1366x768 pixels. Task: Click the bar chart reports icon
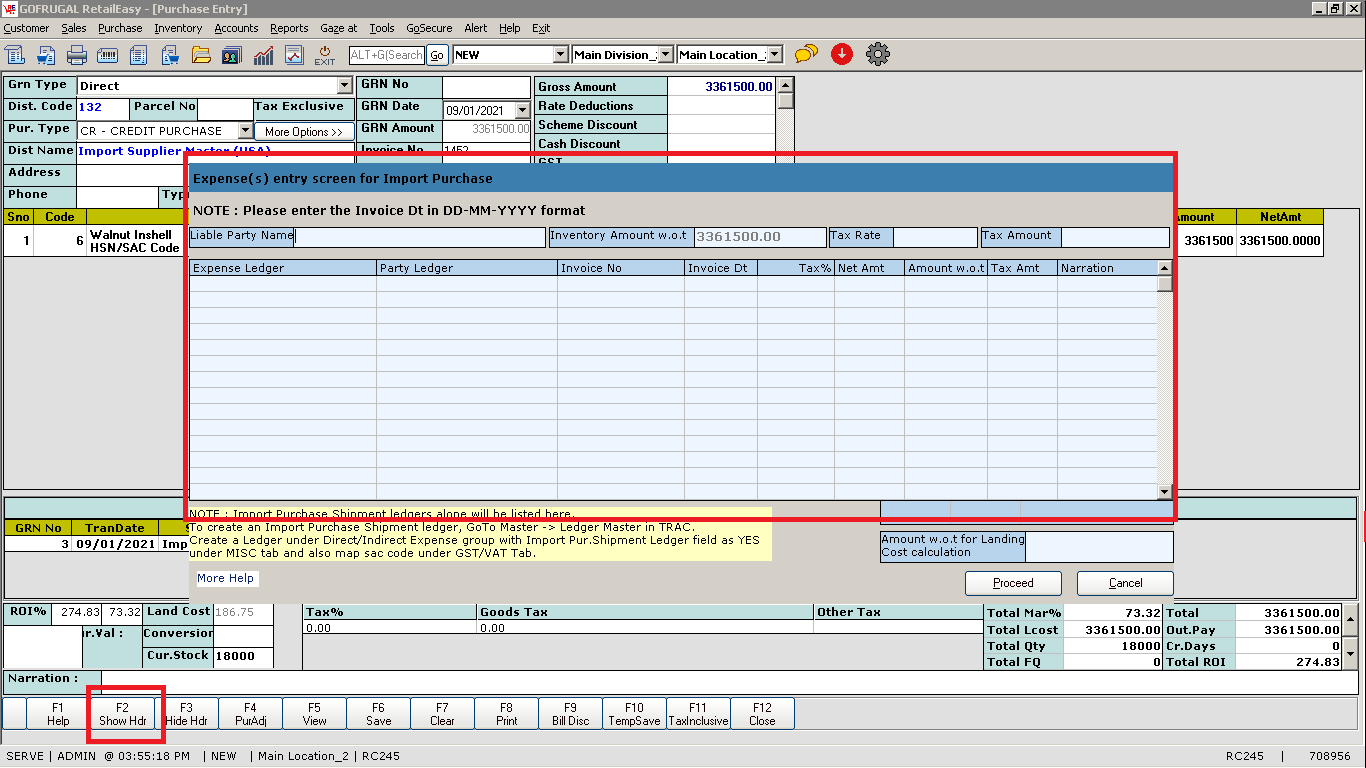point(263,55)
